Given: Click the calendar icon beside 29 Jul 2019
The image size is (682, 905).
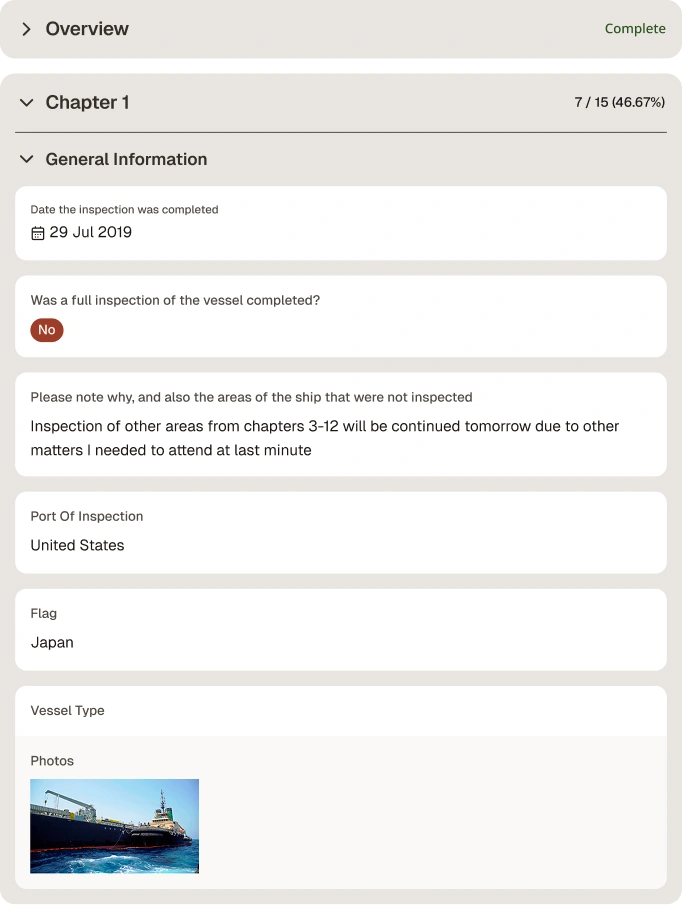Looking at the screenshot, I should click(x=38, y=233).
